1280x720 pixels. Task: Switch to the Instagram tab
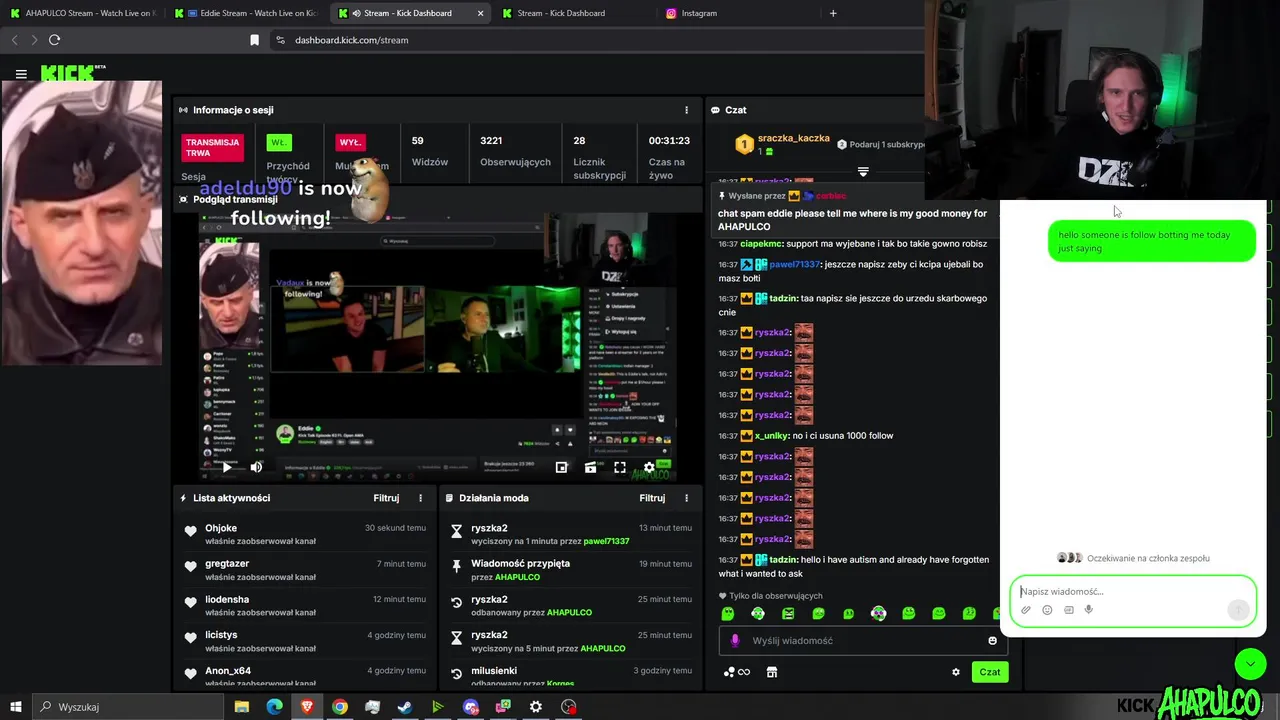[x=735, y=13]
